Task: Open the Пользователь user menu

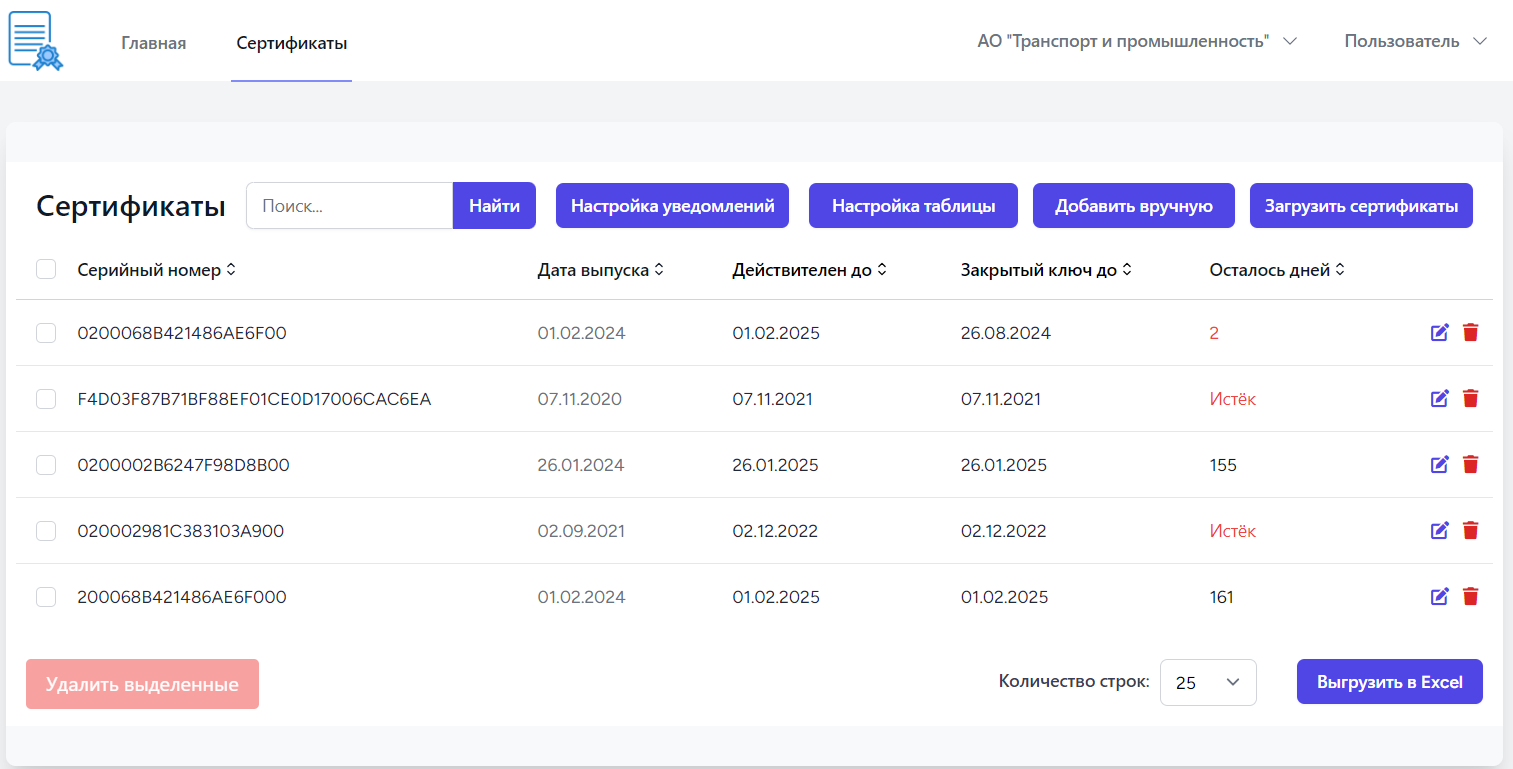Action: 1416,41
